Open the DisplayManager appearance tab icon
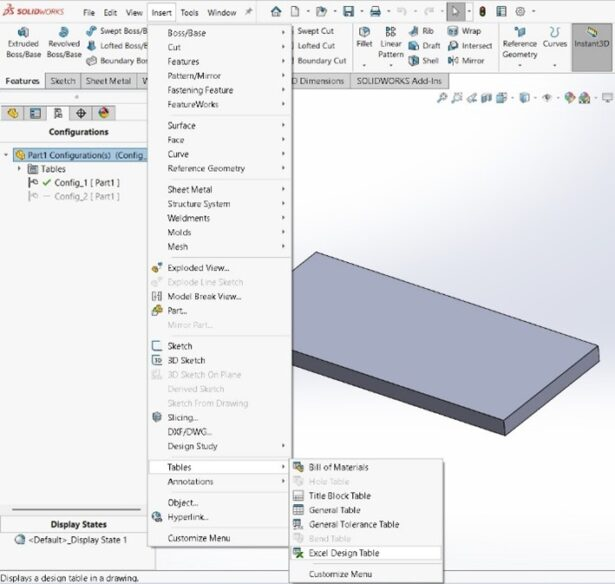This screenshot has width=615, height=584. 103,113
